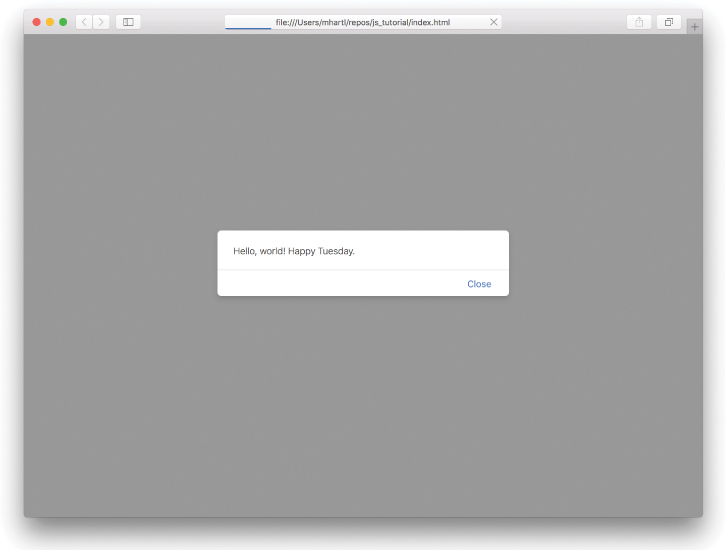Dismiss the alert with Close

point(479,284)
